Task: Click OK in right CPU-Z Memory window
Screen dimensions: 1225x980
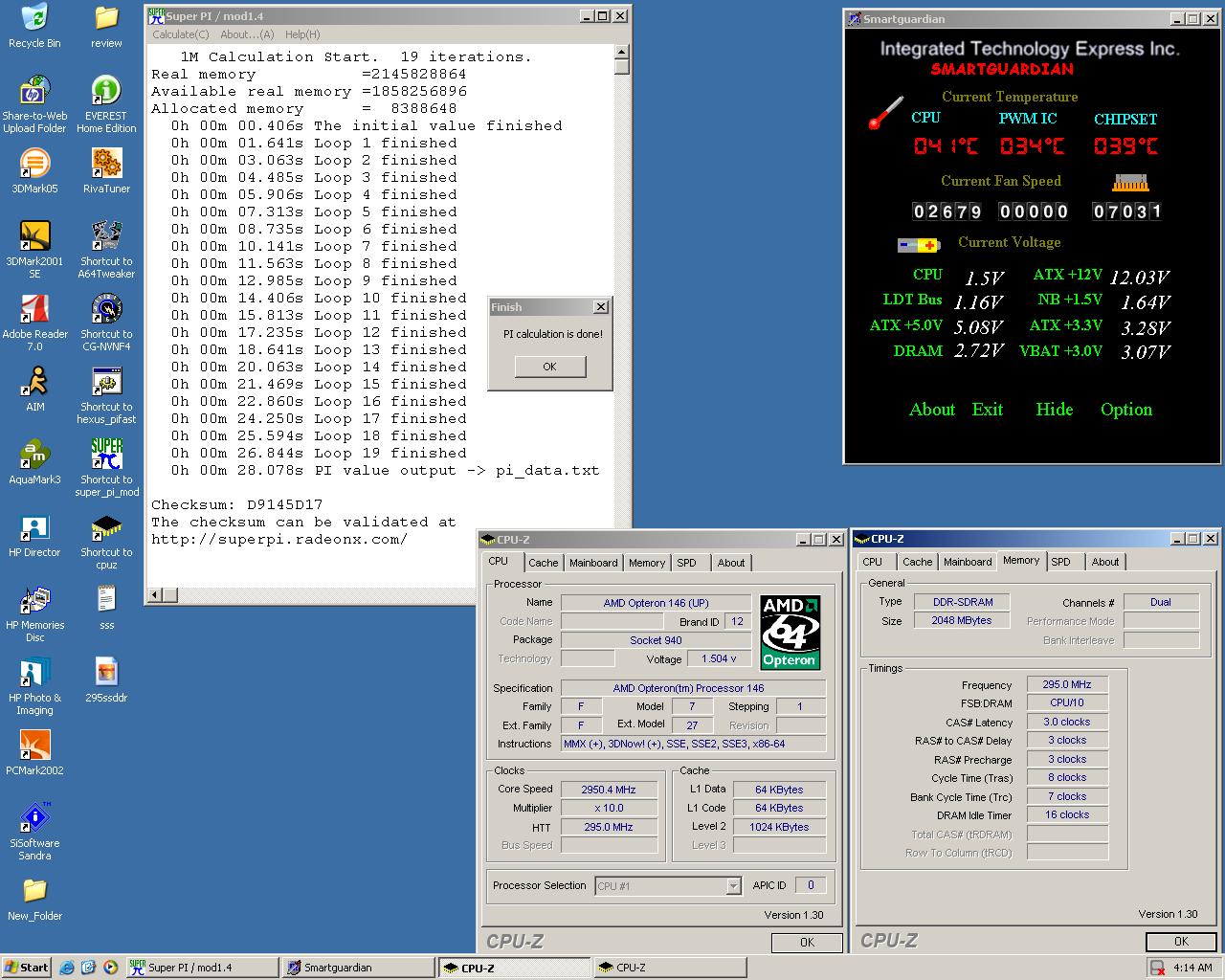Action: [1181, 942]
